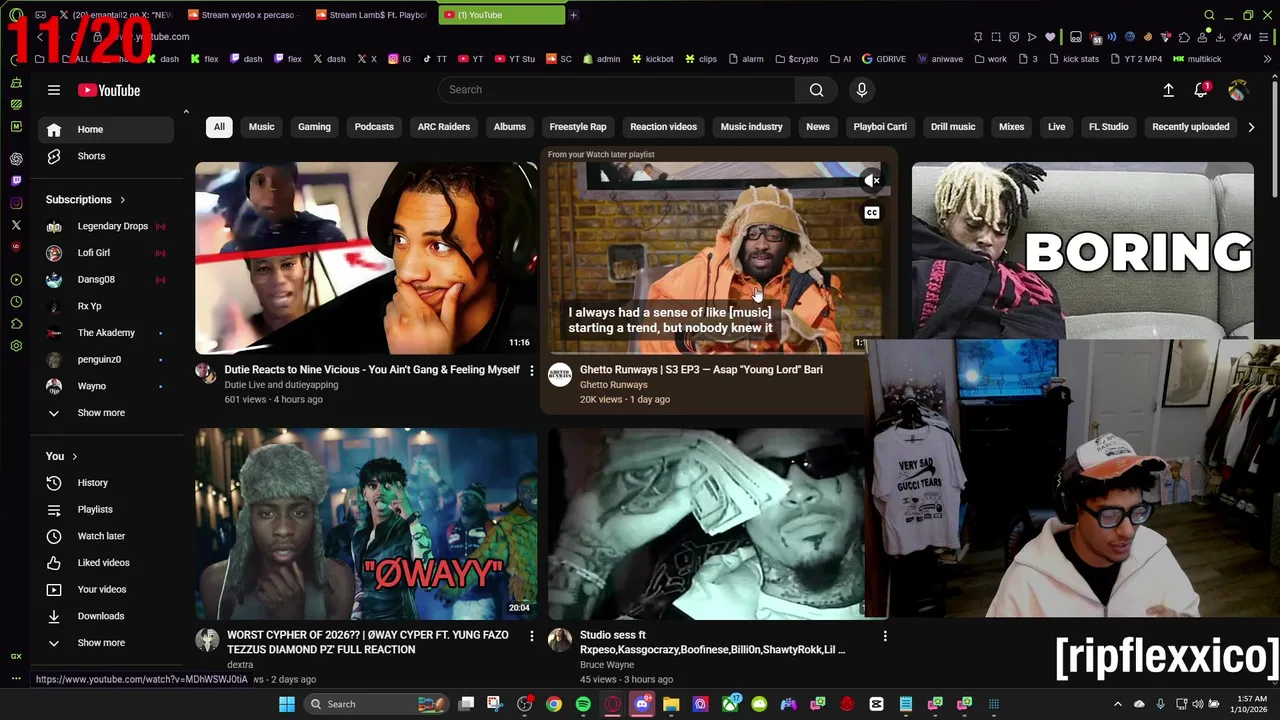Open the Dutie Reacts video thumbnail
This screenshot has width=1280, height=720.
pyautogui.click(x=366, y=258)
